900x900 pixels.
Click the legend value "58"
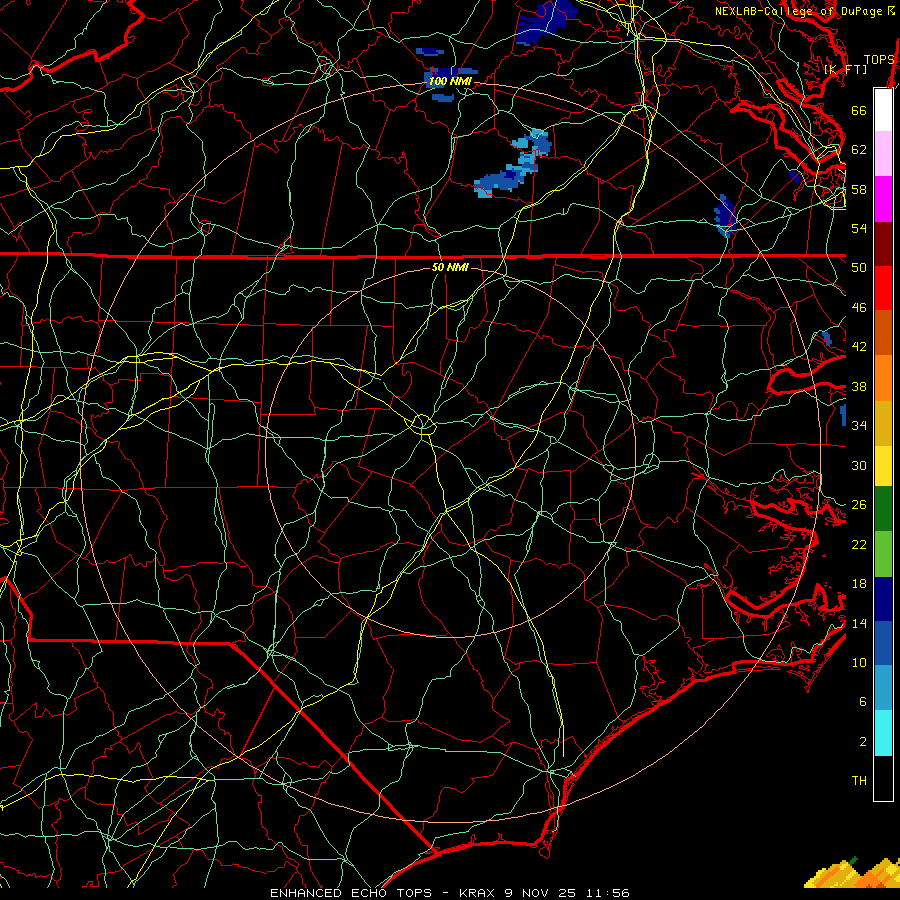859,189
